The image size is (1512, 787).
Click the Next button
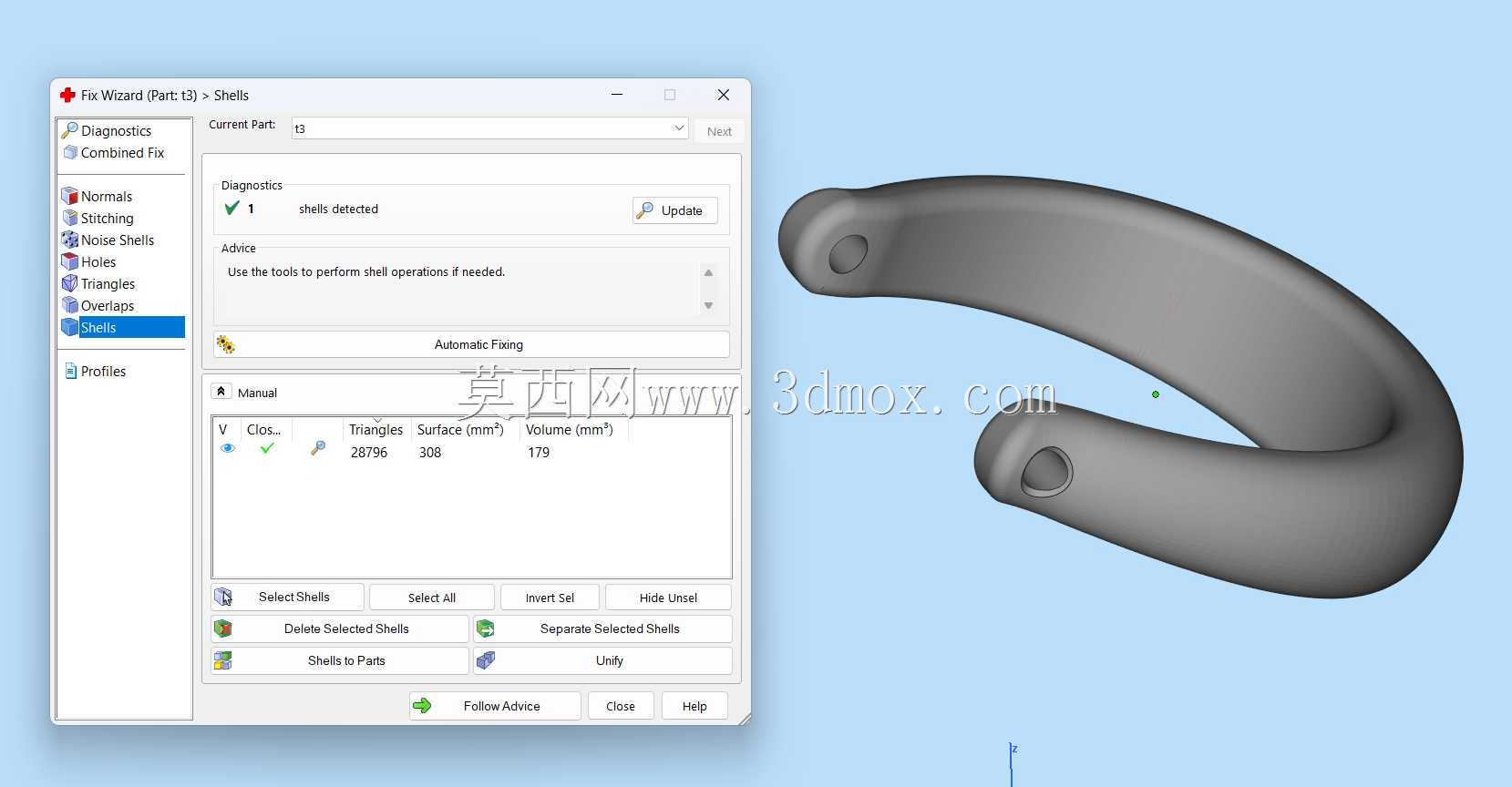tap(719, 131)
